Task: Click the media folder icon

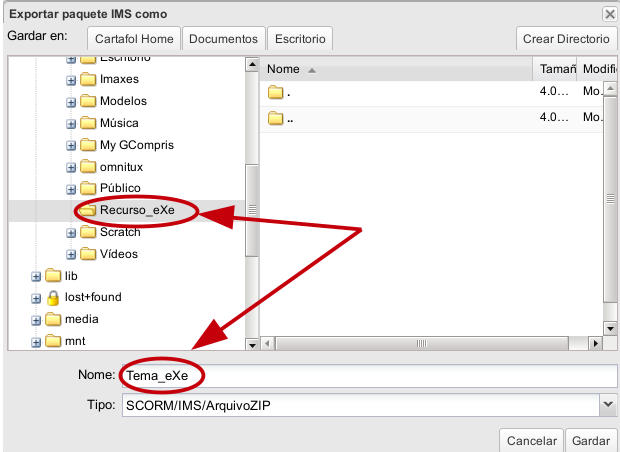Action: (x=54, y=320)
